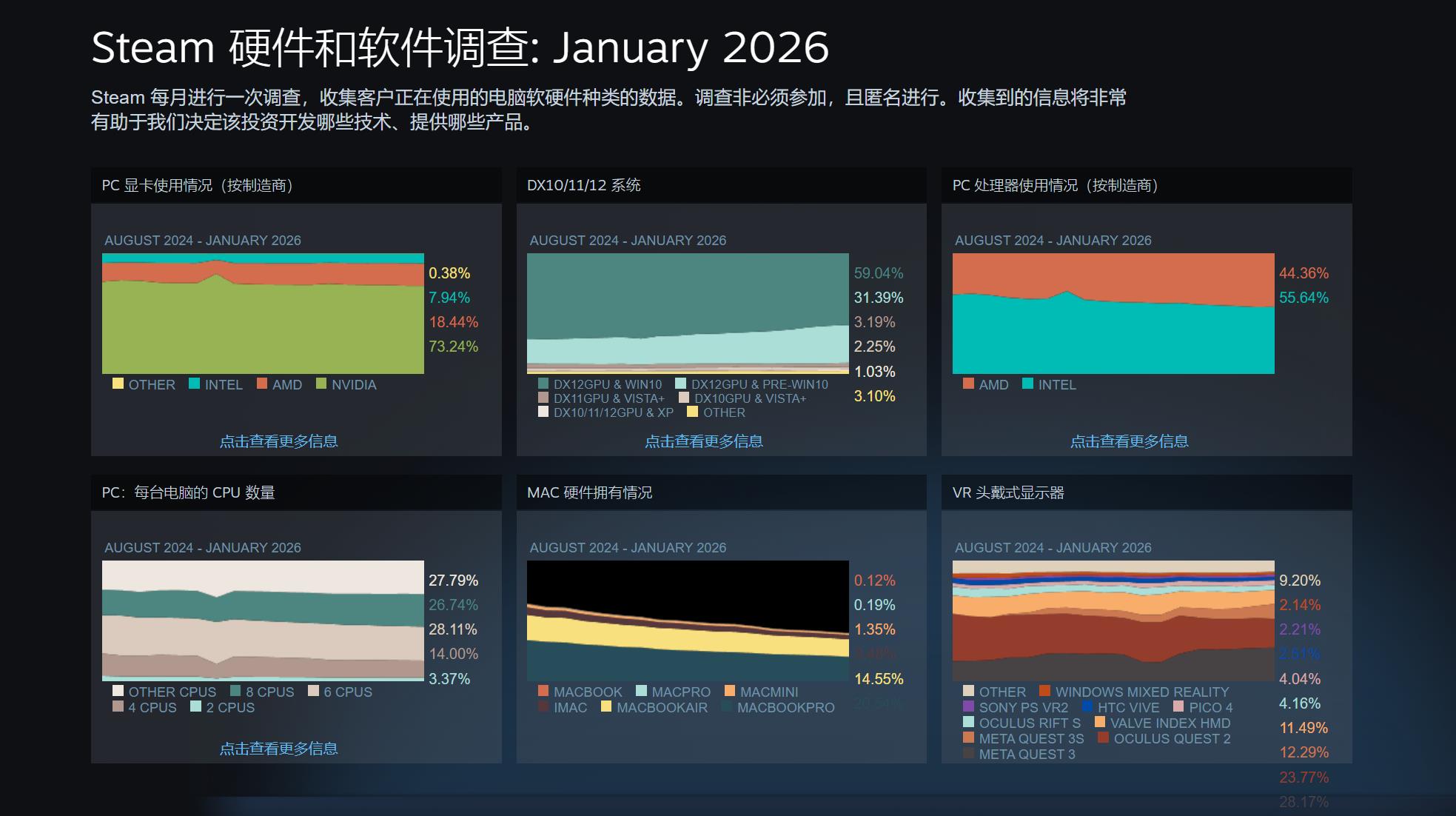1456x816 pixels.
Task: Click the INTEL legend swatch in processor chart
Action: click(x=1027, y=384)
